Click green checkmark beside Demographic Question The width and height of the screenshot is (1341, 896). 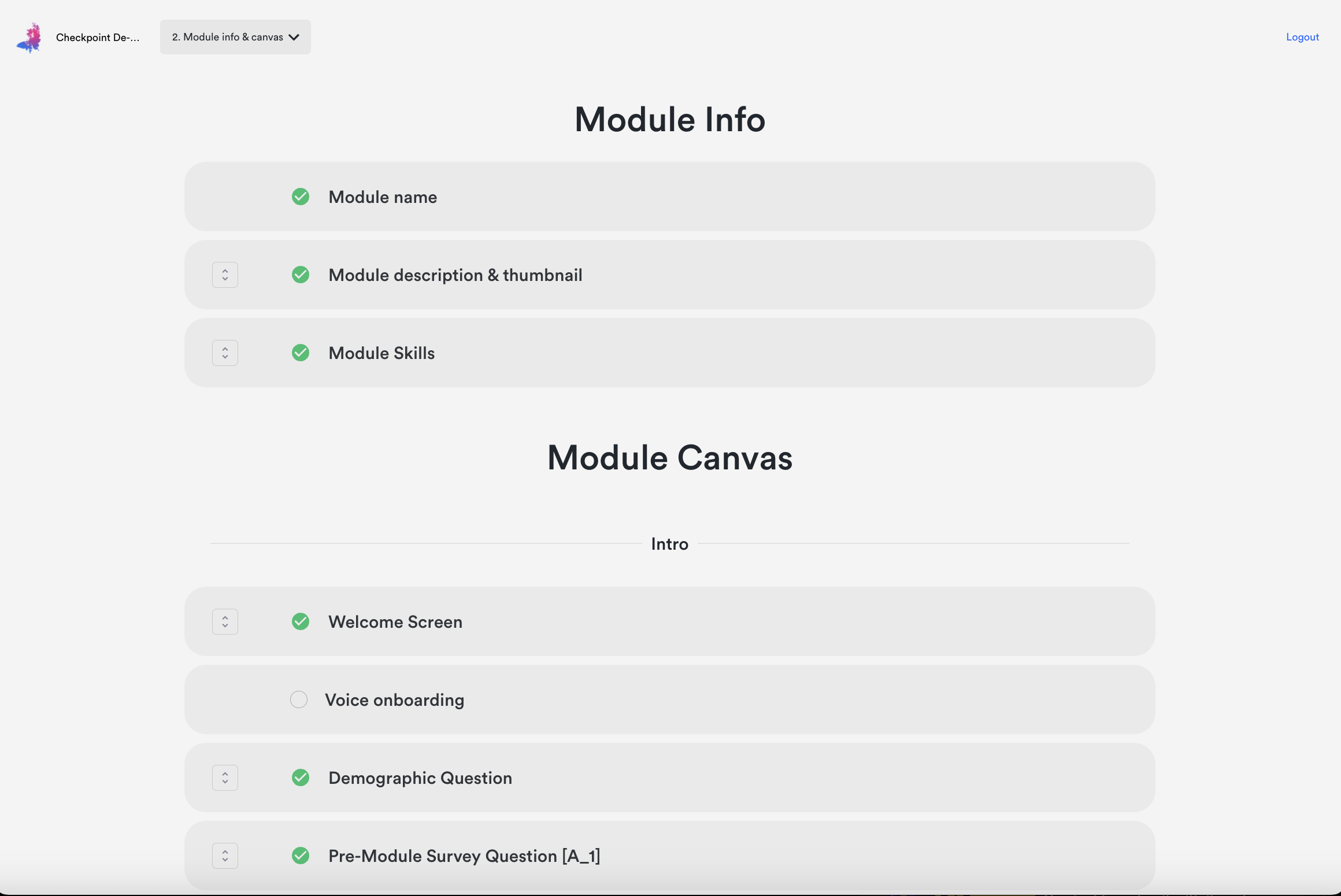300,777
